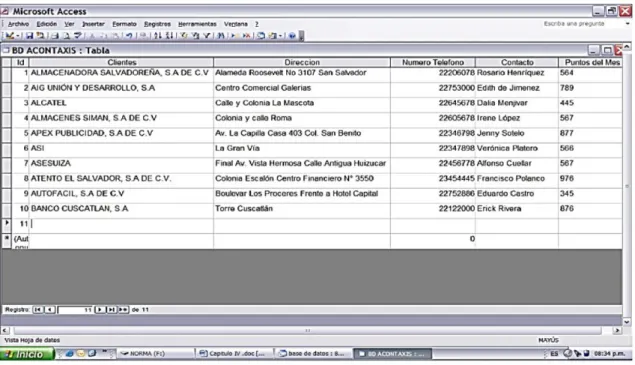
Task: Click the BD ACONTAXIS taskbar button
Action: point(392,354)
